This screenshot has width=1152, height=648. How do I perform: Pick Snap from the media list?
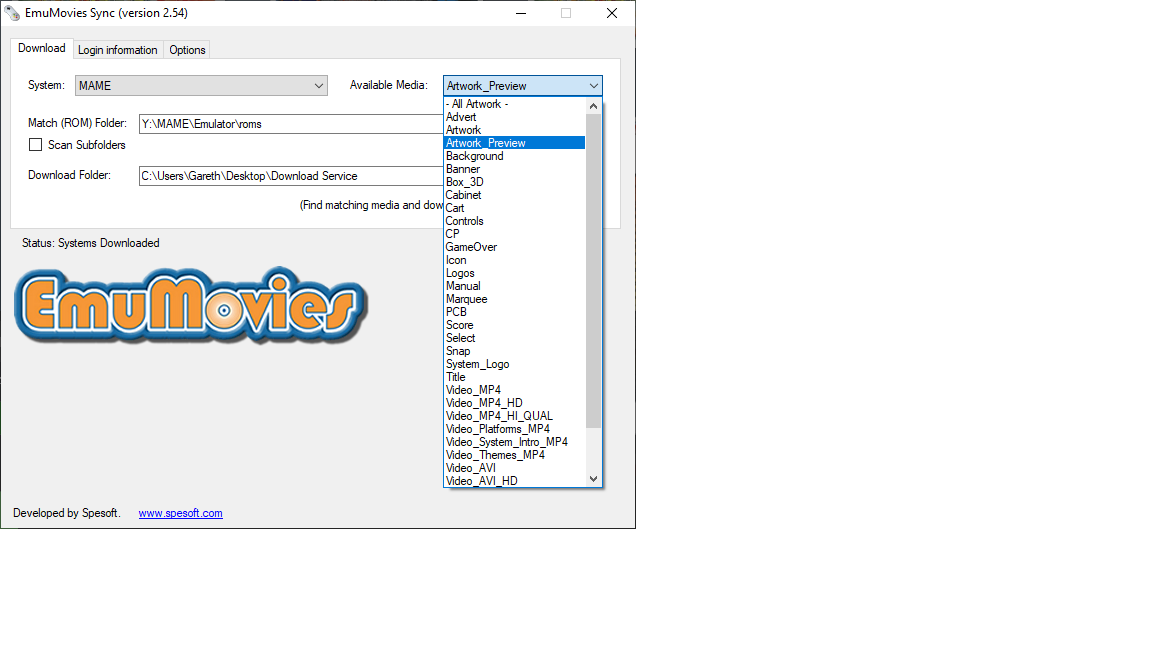tap(515, 351)
